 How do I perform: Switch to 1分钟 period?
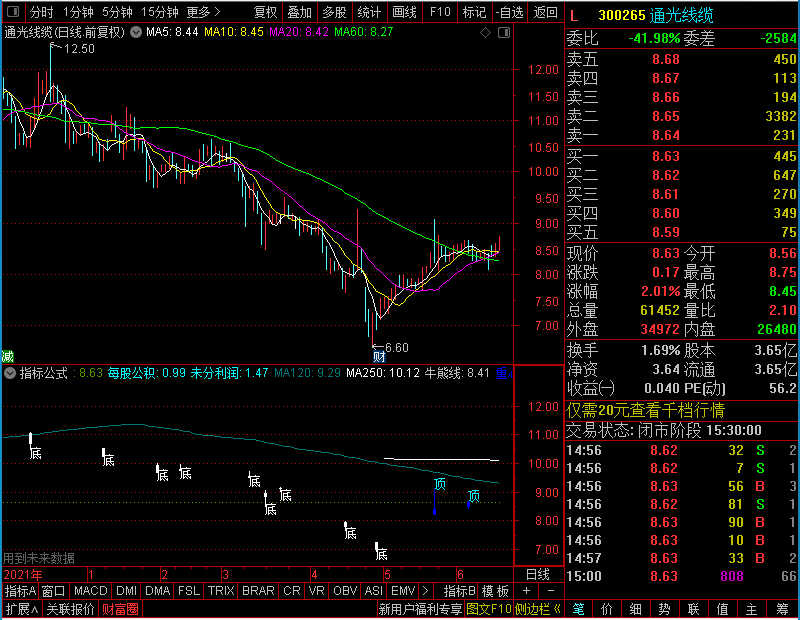[x=78, y=12]
